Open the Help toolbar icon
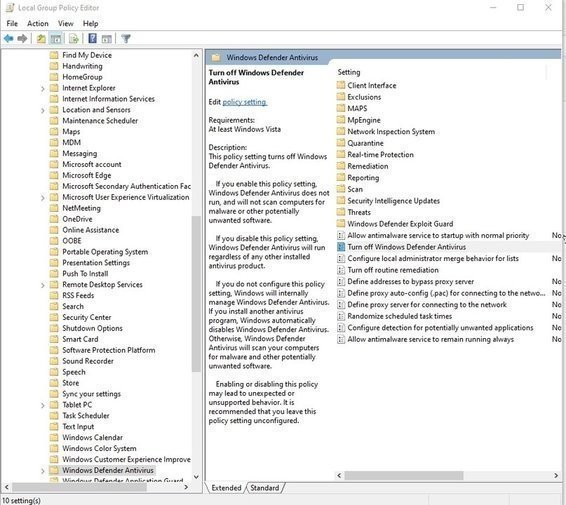Image resolution: width=566 pixels, height=505 pixels. (92, 38)
